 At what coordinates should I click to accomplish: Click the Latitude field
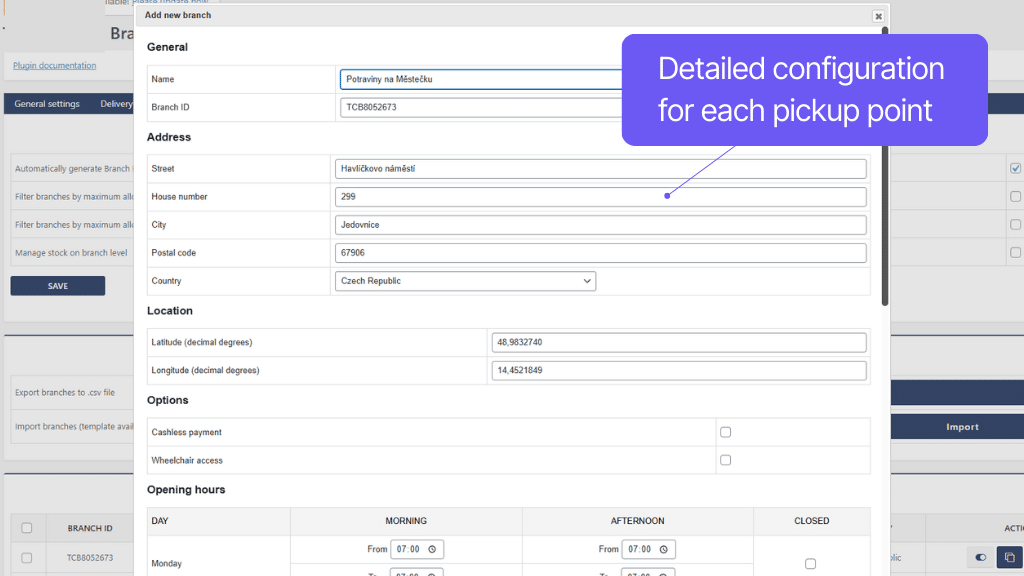click(679, 342)
